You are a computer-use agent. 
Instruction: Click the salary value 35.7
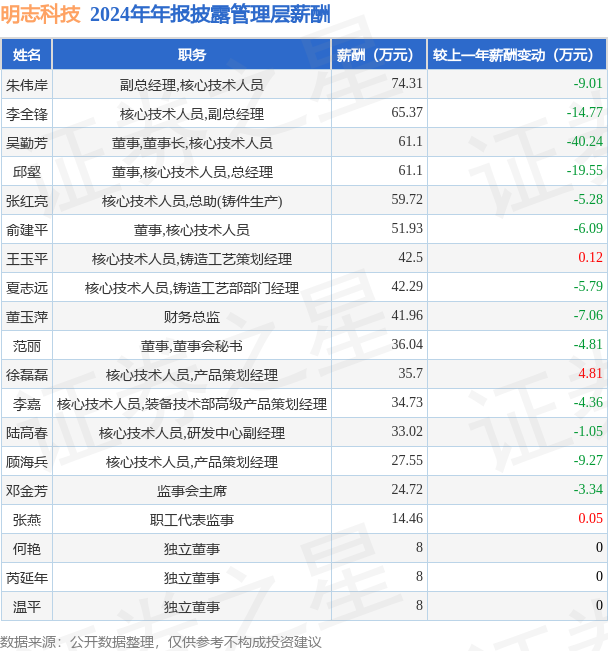[x=410, y=373]
